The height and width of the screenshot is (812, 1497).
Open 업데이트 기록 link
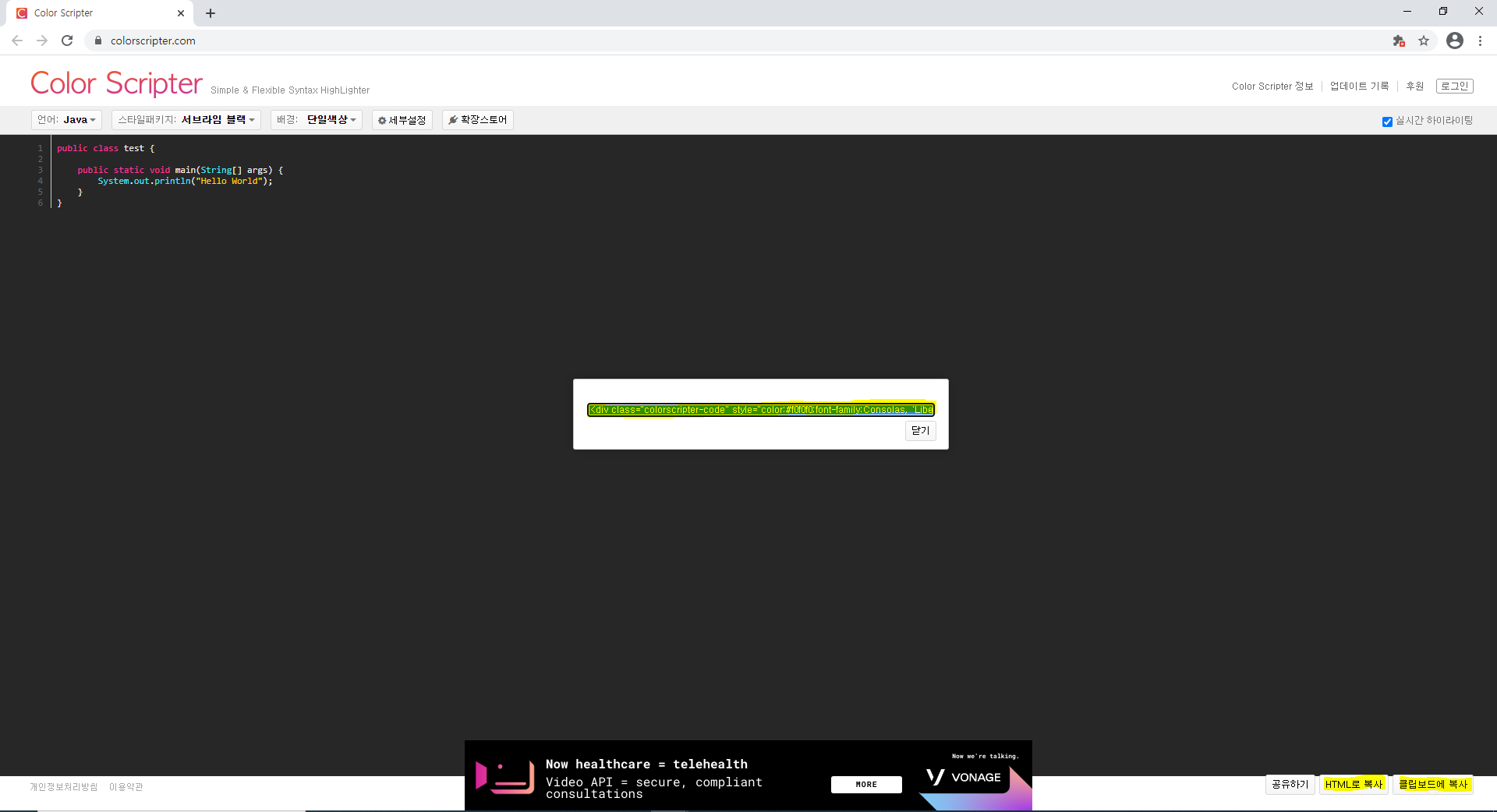click(x=1359, y=86)
